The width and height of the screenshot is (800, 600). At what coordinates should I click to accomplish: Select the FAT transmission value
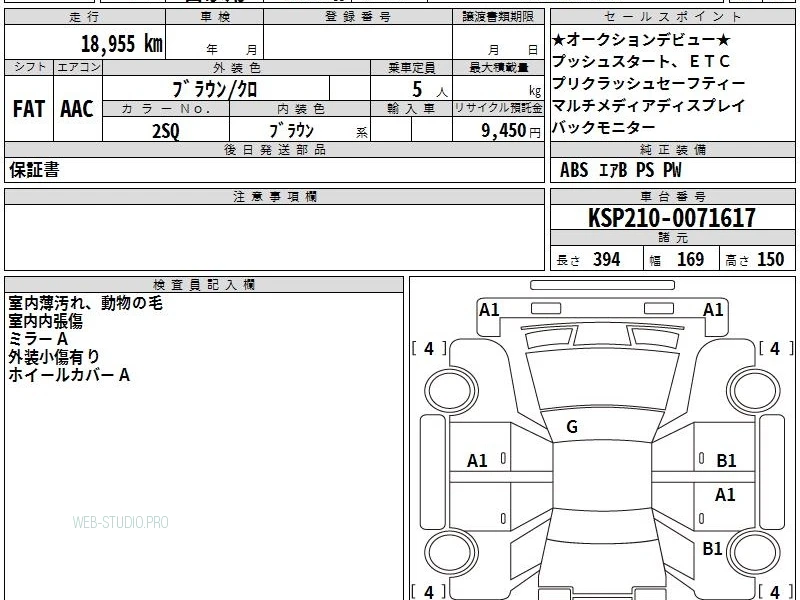(x=29, y=109)
